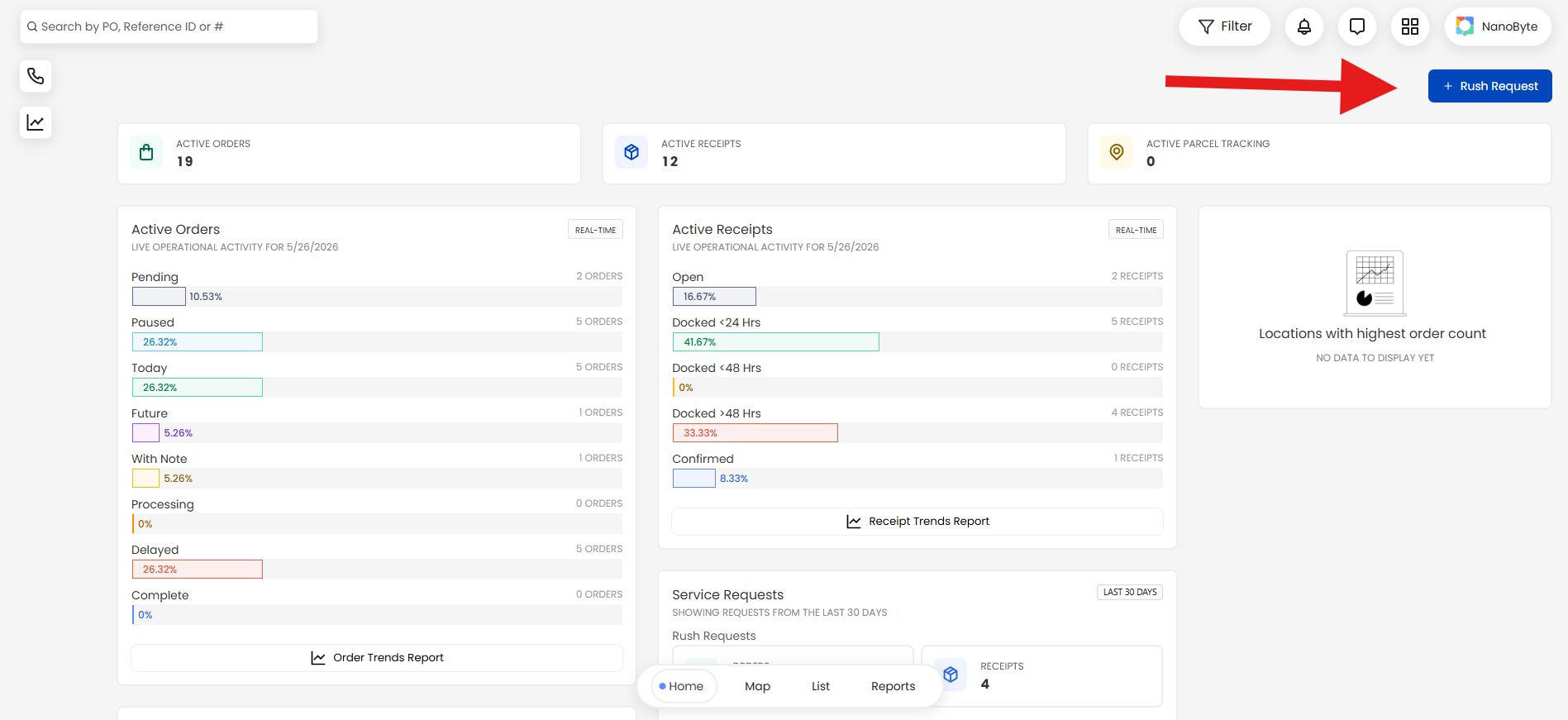Open the Receipt Trends Report
The height and width of the screenshot is (720, 1568).
(917, 522)
